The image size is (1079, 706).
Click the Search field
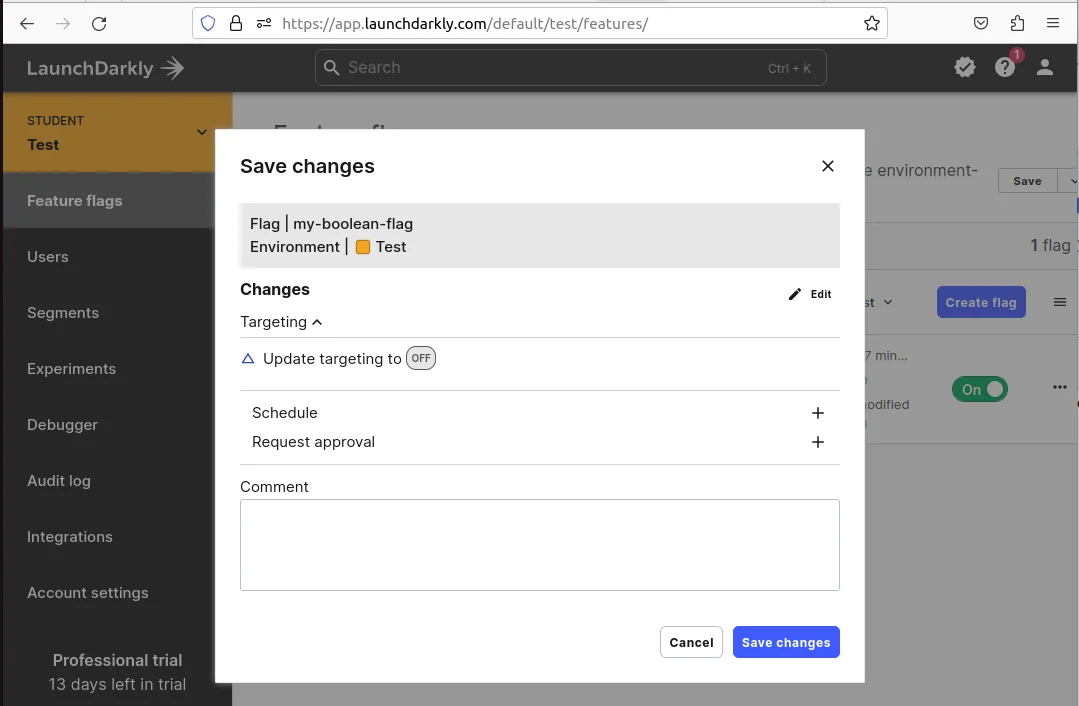(x=570, y=67)
